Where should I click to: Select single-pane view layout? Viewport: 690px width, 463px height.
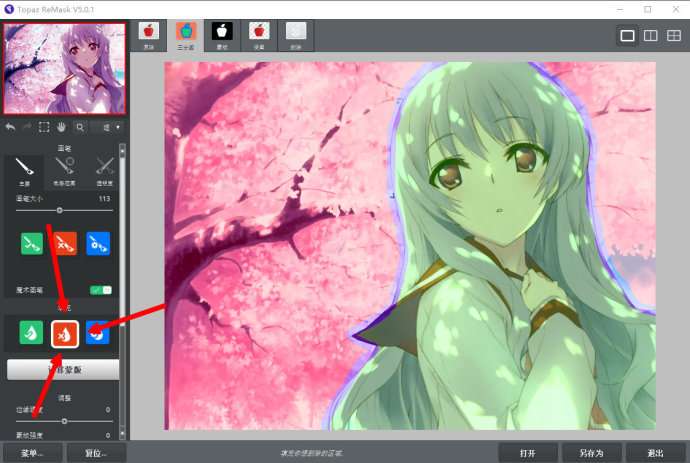coord(628,36)
